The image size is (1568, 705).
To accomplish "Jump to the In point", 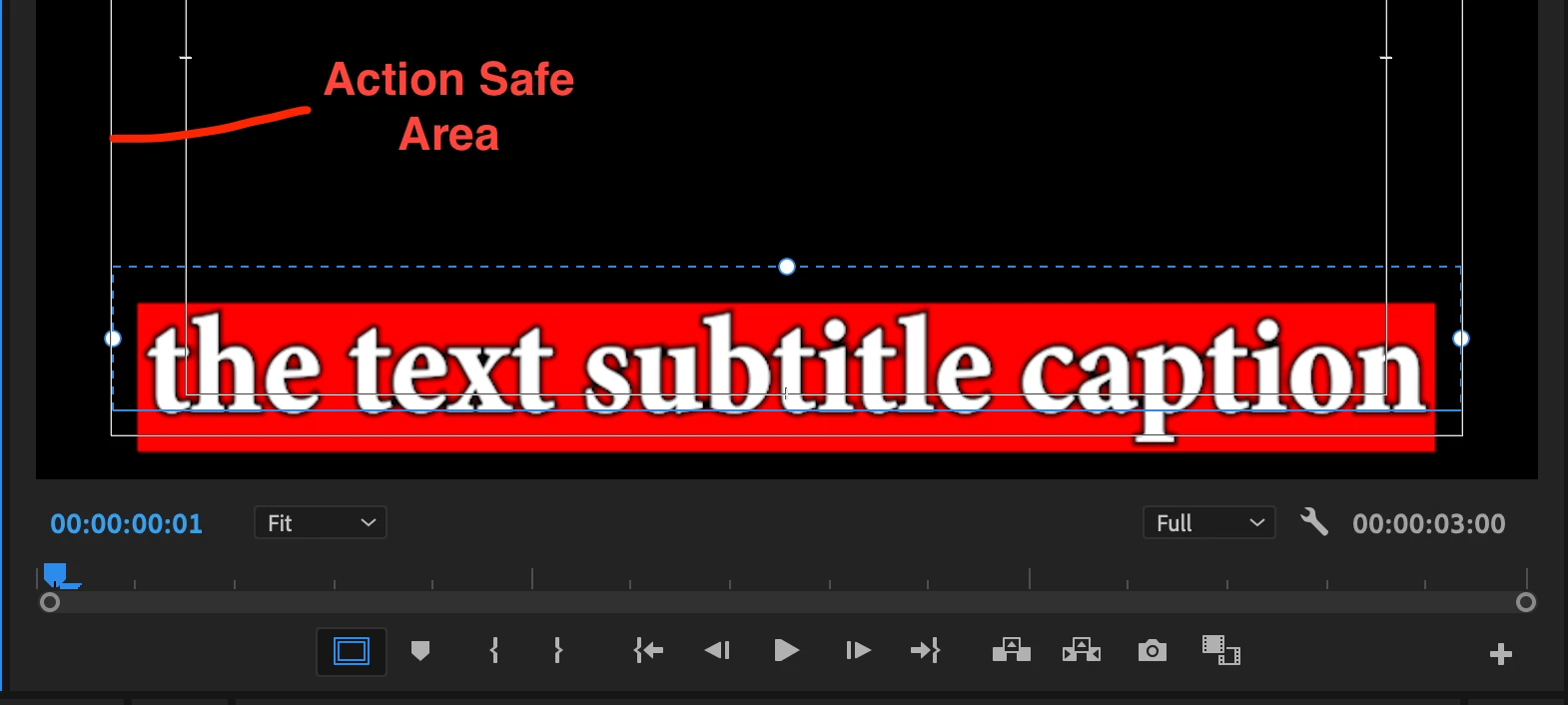I will tap(648, 651).
